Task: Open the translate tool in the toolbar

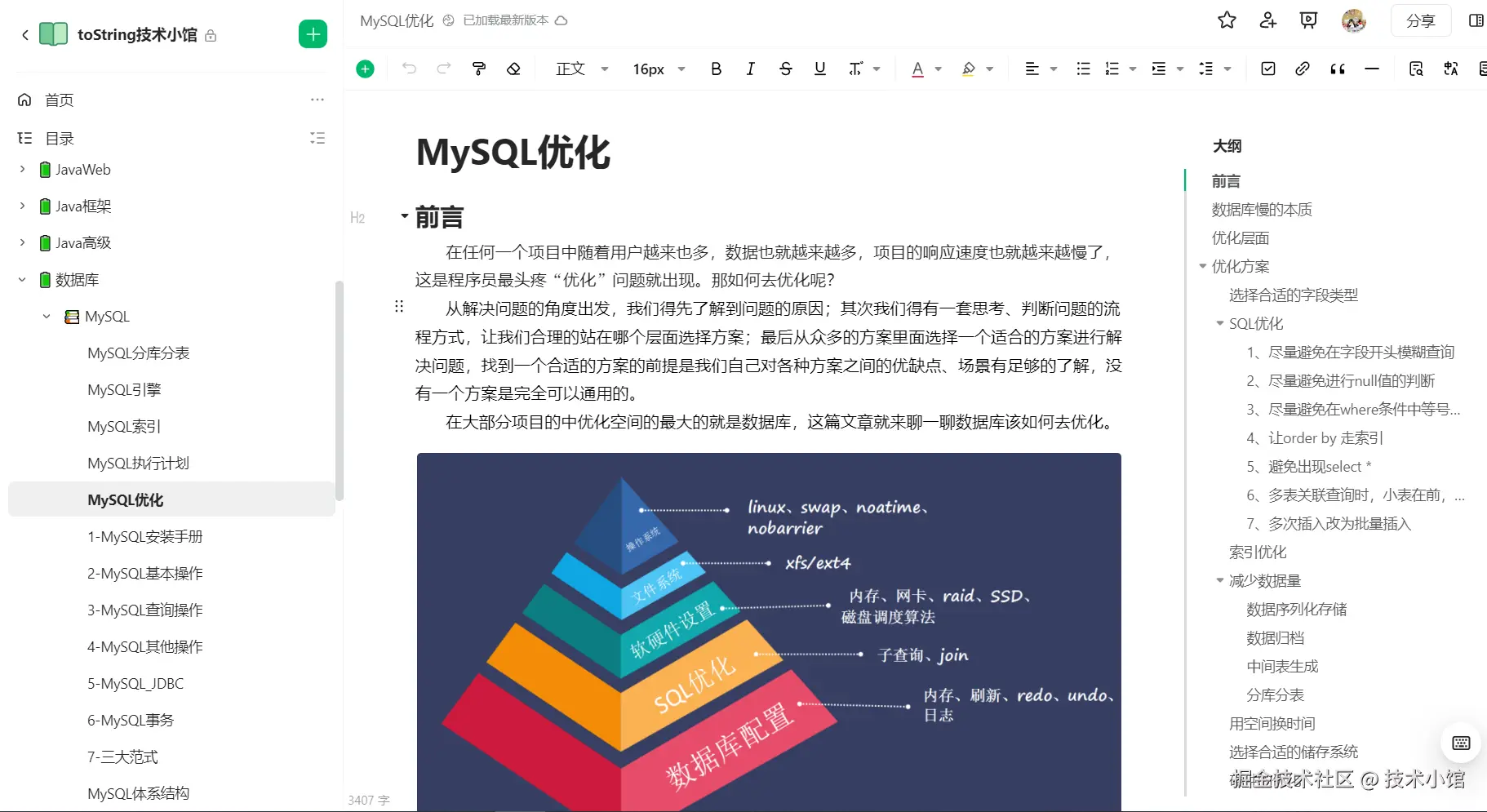Action: pos(1450,69)
